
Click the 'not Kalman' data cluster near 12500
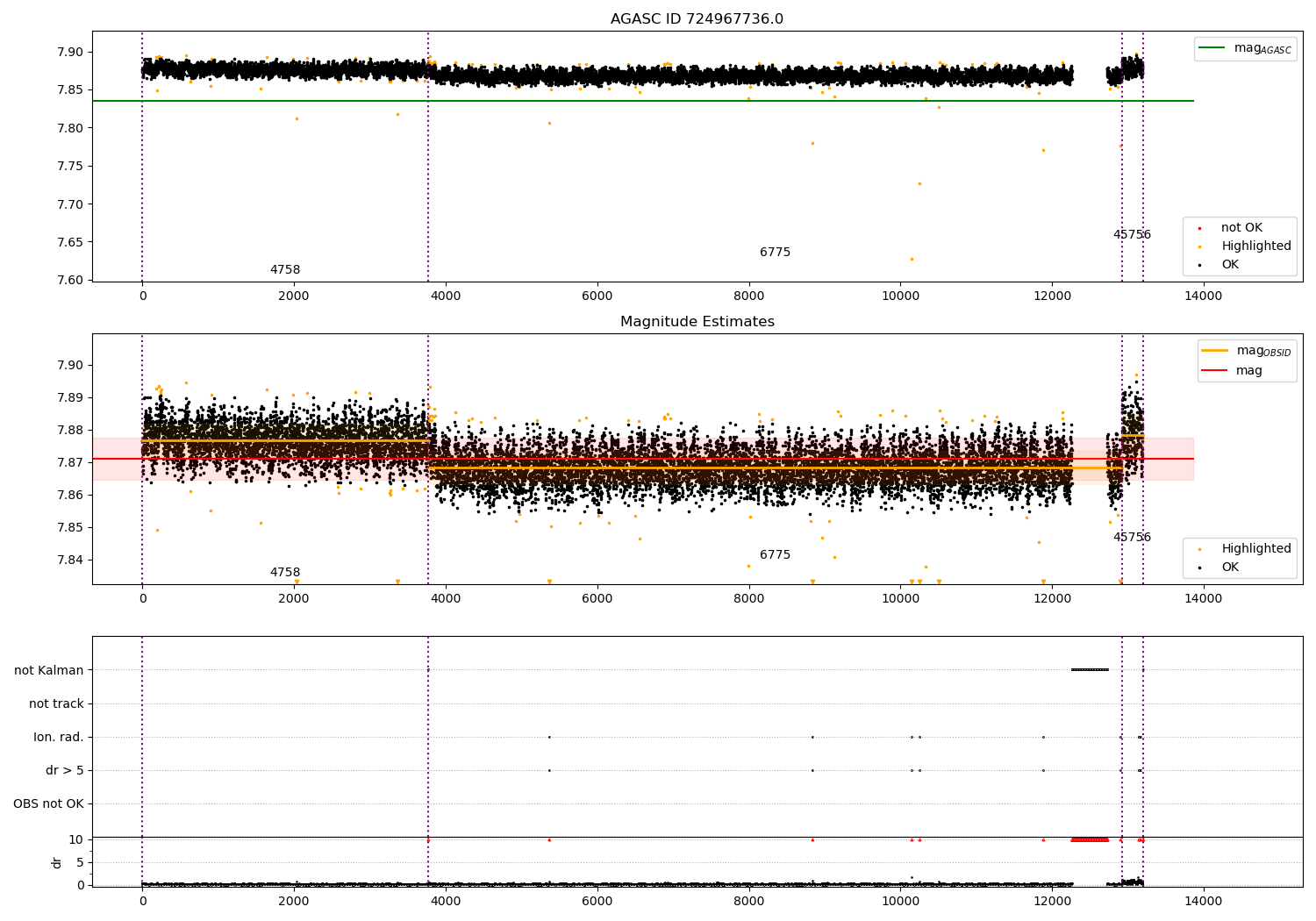pos(1090,670)
